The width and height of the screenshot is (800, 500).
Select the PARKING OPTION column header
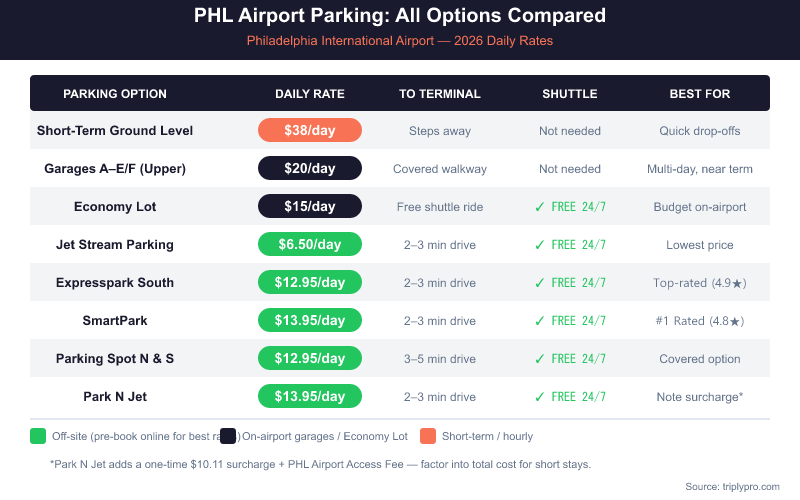[x=115, y=94]
